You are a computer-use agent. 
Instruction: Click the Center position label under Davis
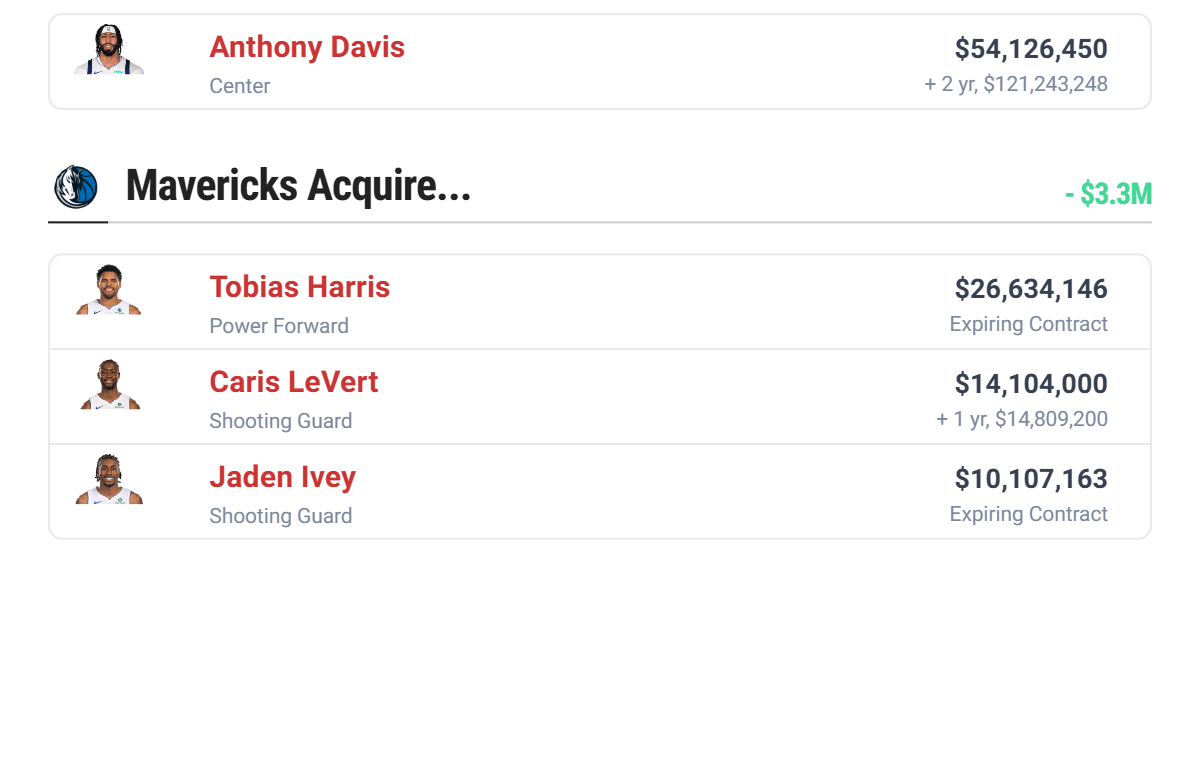click(240, 86)
